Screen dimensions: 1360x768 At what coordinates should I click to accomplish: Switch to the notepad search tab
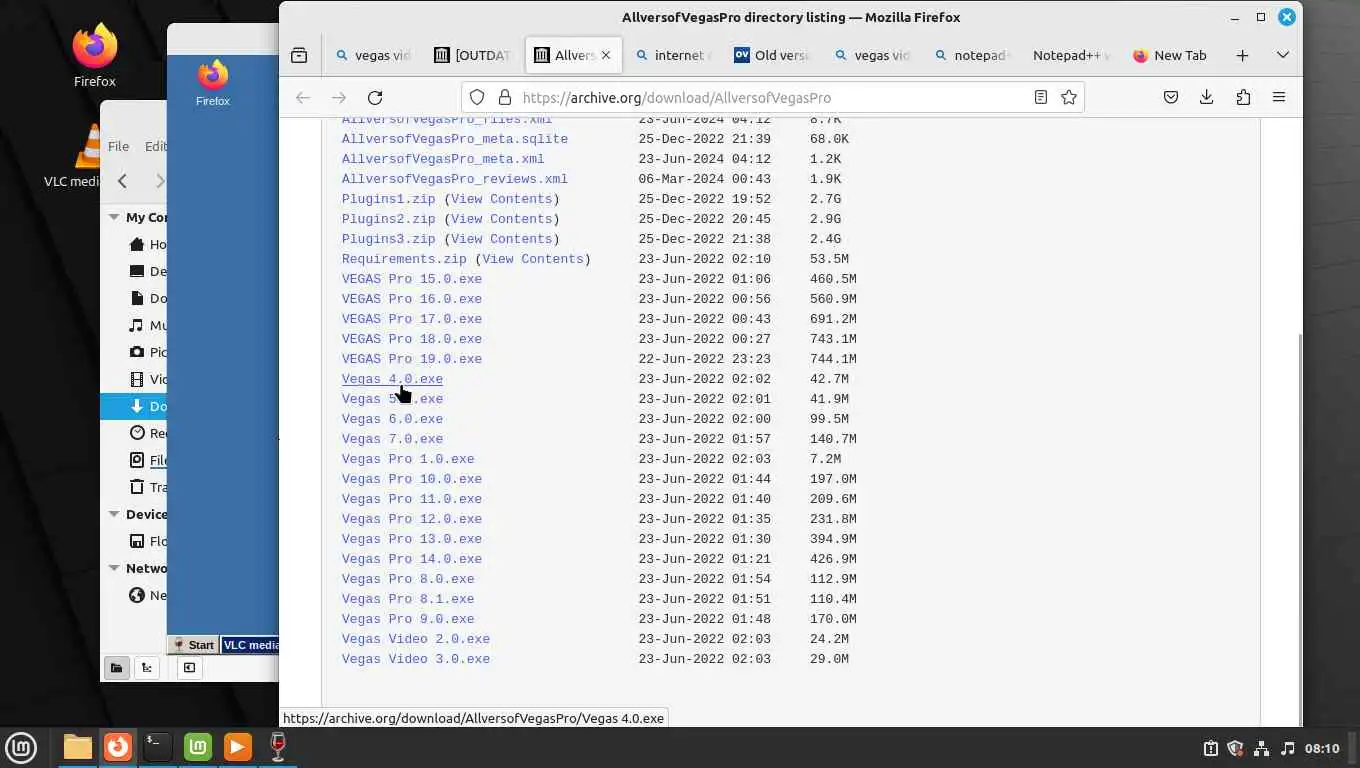[x=973, y=56]
